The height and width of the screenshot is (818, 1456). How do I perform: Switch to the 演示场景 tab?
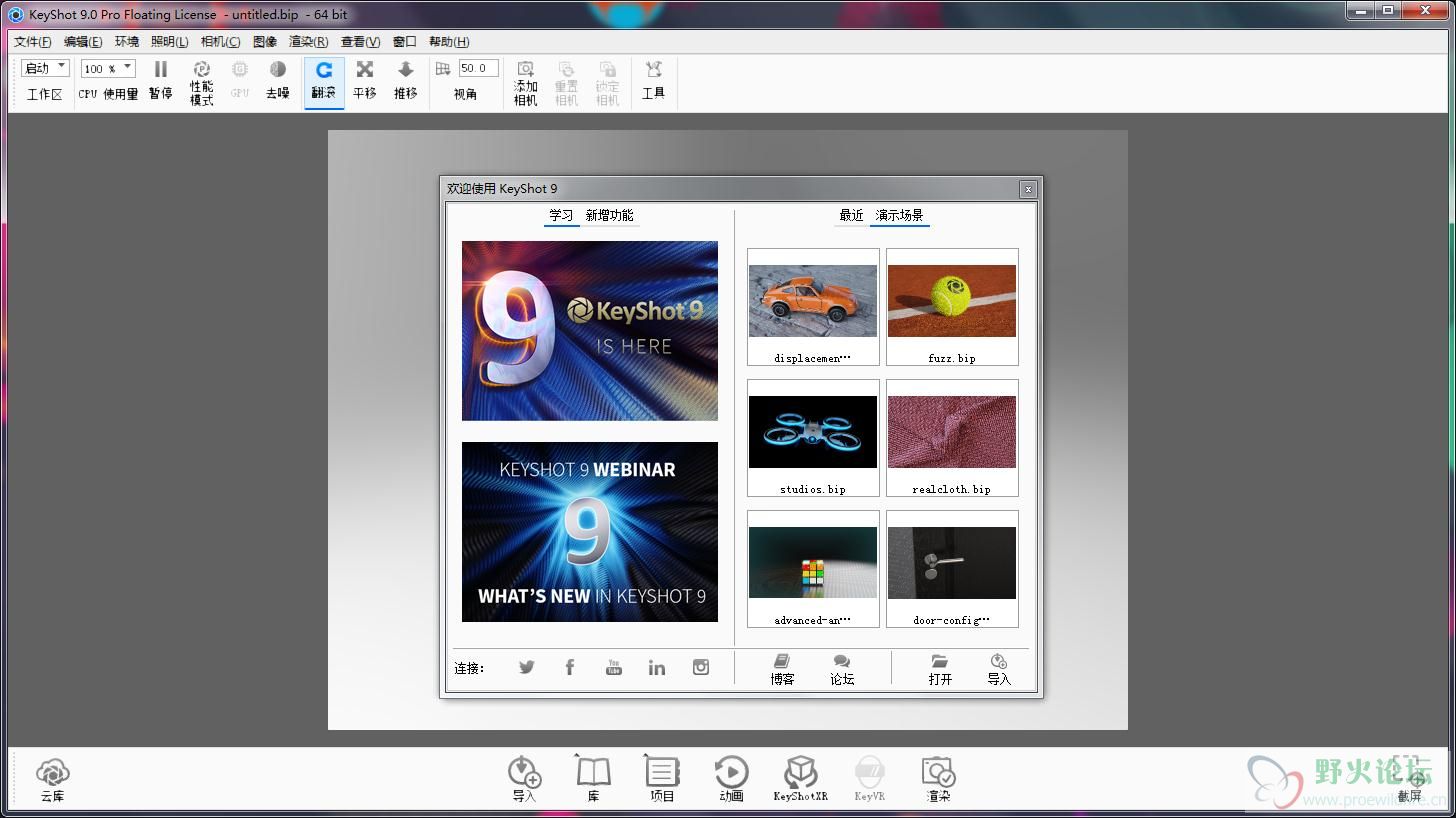900,216
